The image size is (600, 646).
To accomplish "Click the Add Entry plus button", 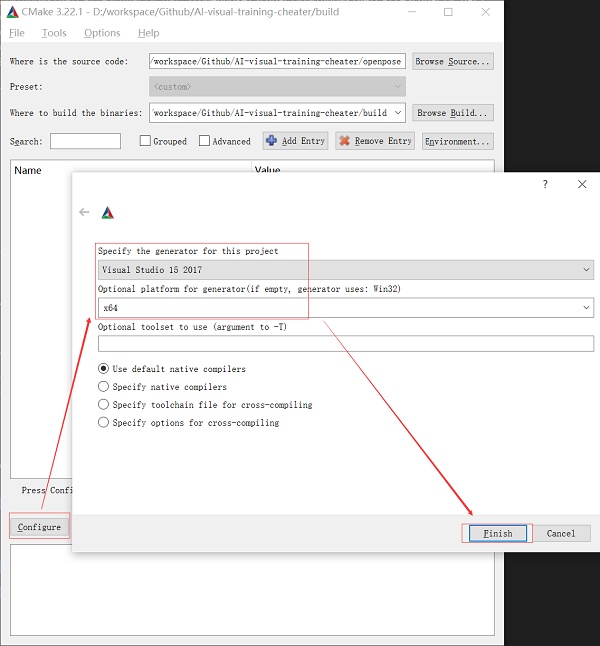I will (295, 141).
